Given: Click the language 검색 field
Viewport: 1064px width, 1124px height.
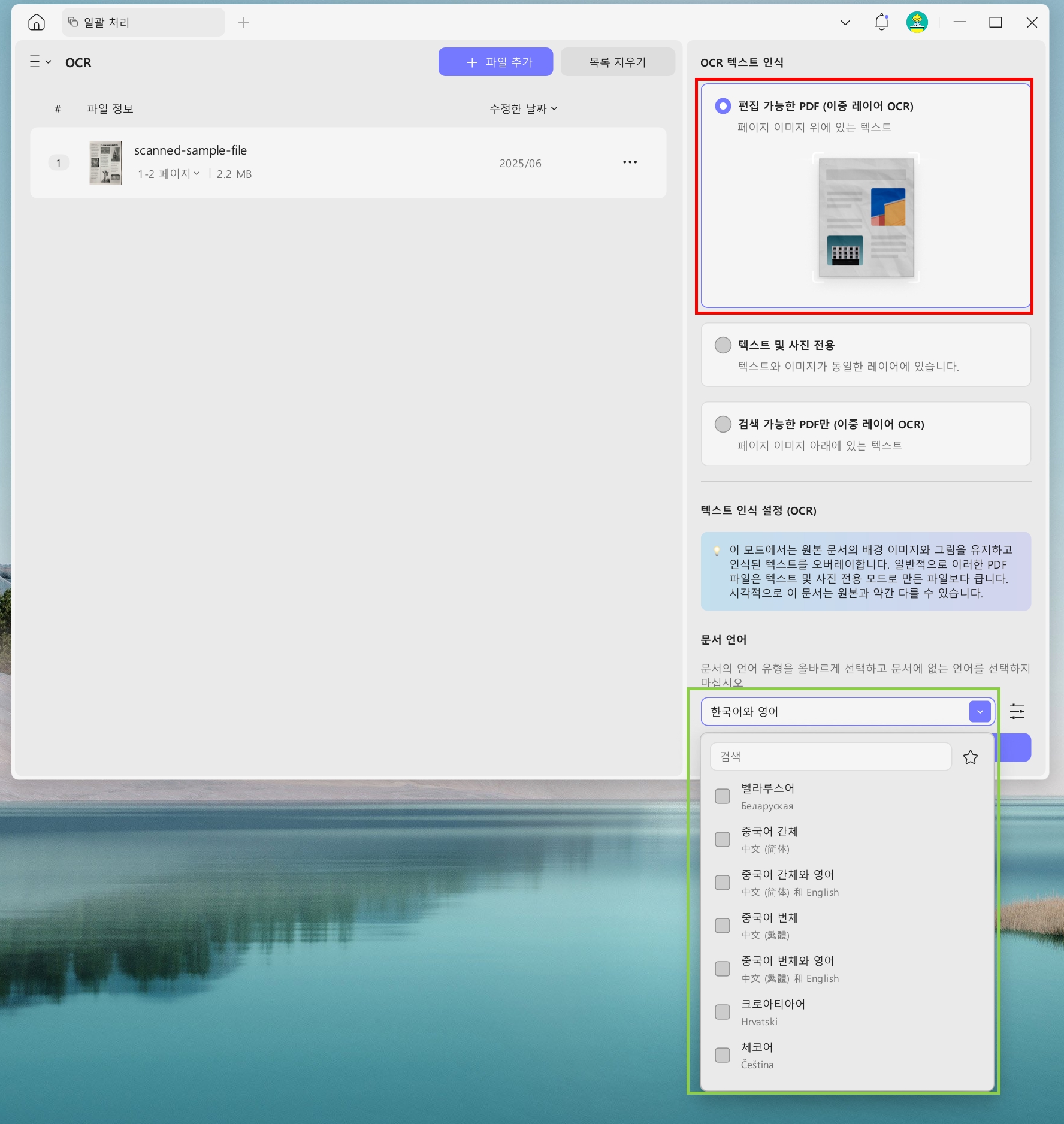Looking at the screenshot, I should 830,757.
